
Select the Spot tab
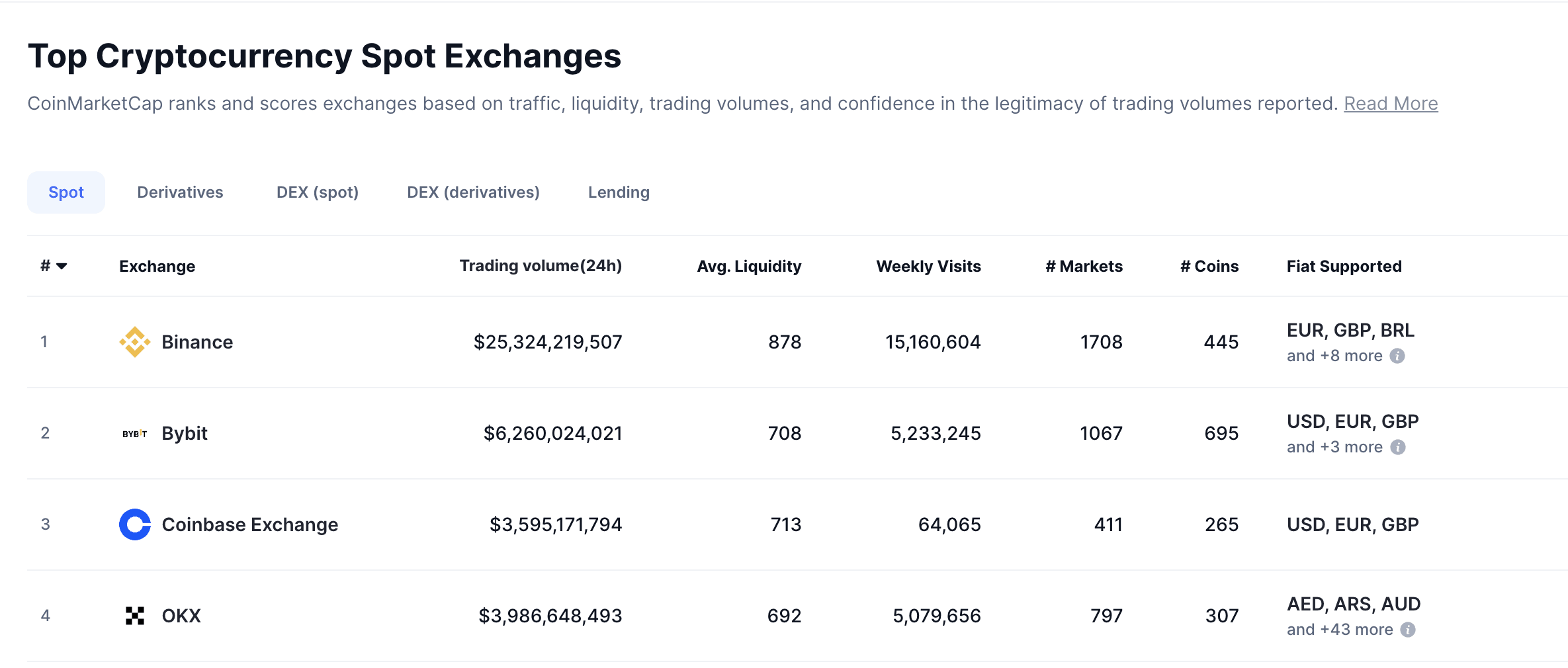[66, 192]
